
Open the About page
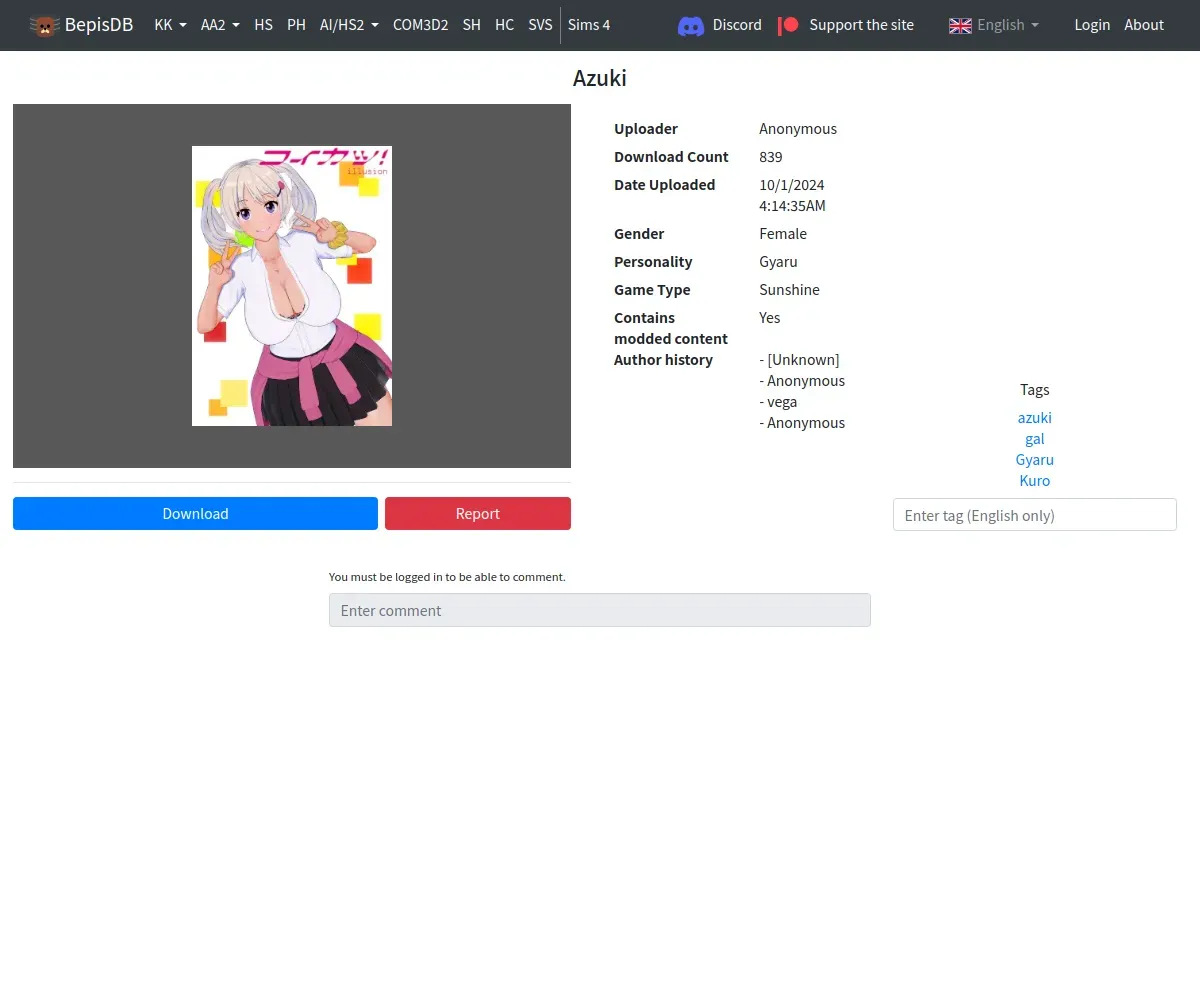[x=1144, y=25]
